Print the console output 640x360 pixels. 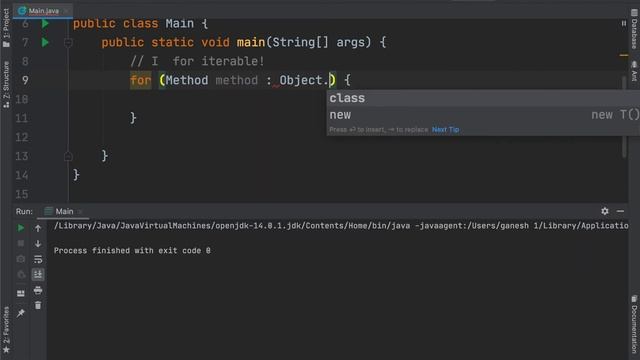(x=38, y=290)
